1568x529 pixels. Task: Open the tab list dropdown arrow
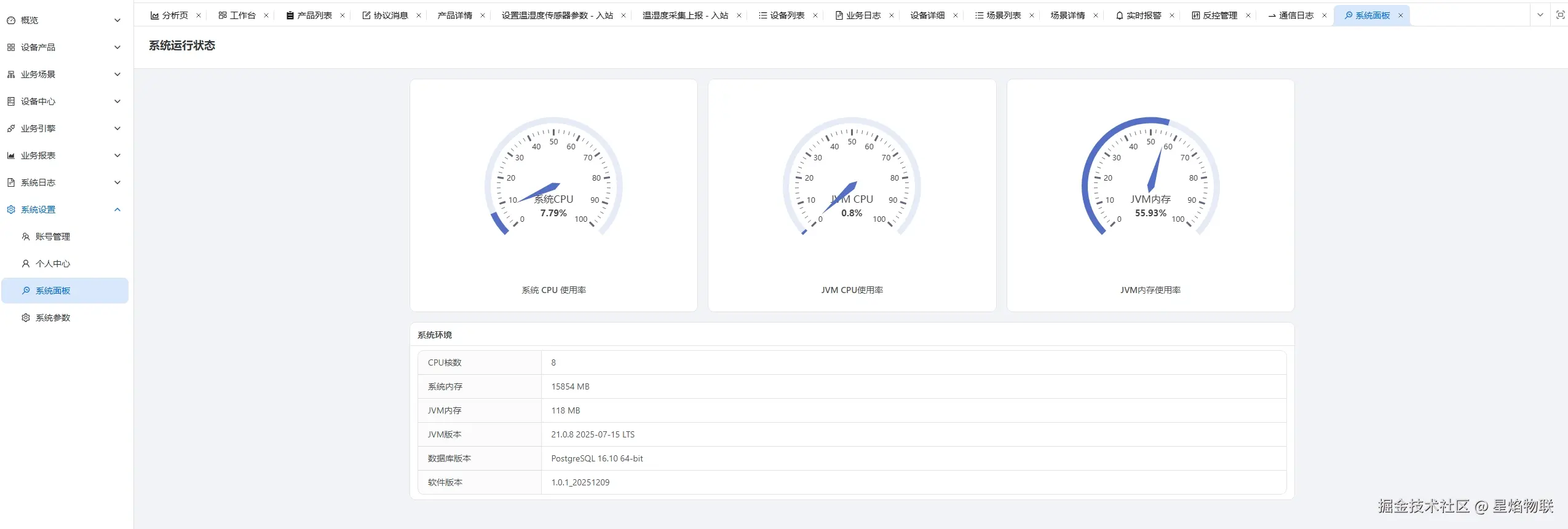coord(1540,15)
